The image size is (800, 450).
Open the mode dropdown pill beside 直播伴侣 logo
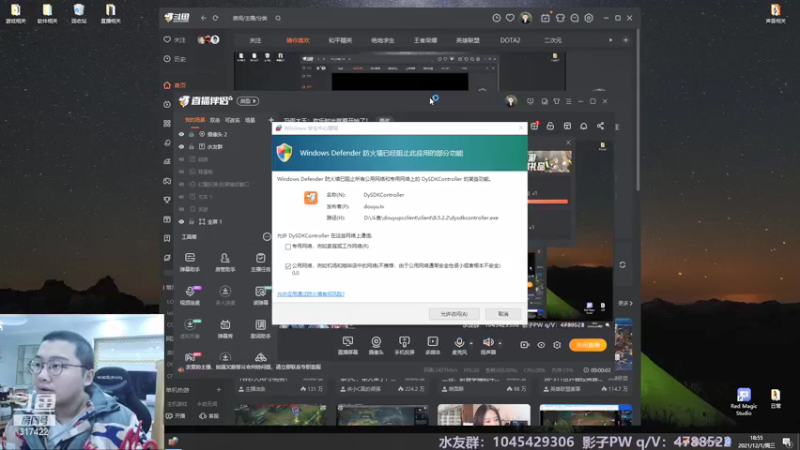[x=248, y=101]
